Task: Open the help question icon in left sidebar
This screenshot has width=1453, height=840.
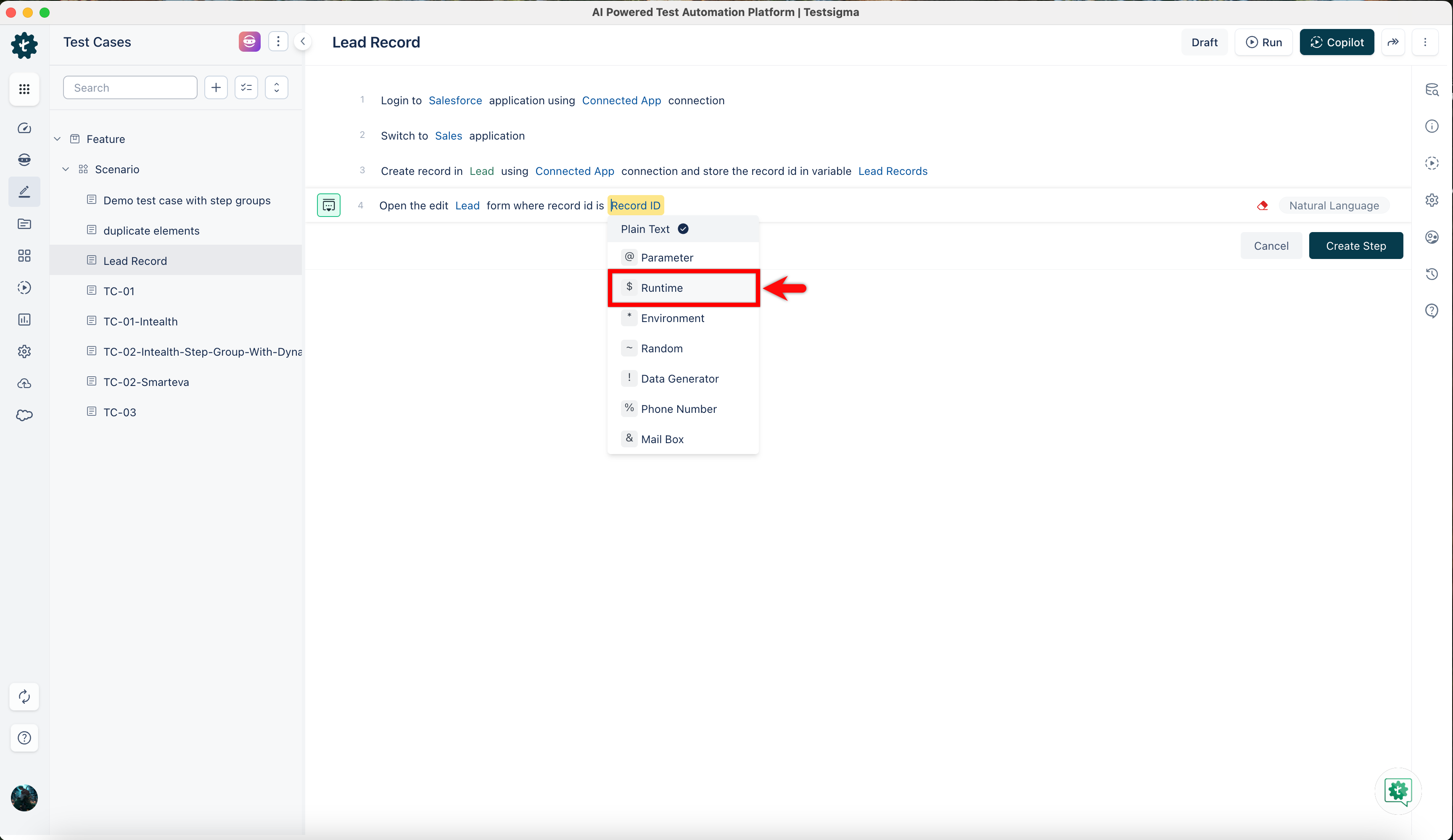Action: click(x=24, y=737)
